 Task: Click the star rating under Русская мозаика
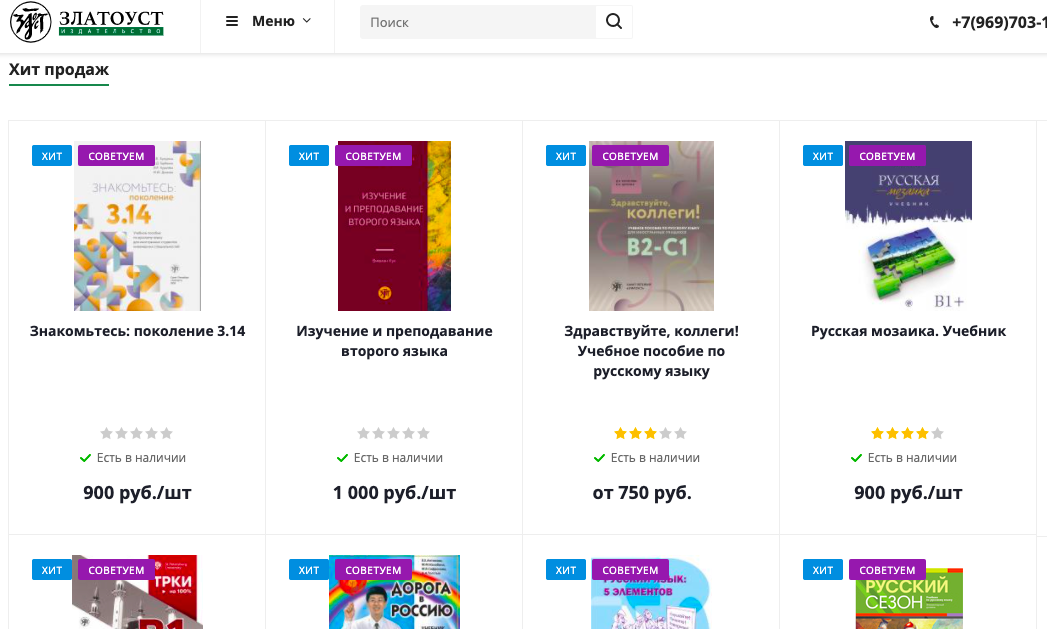coord(908,433)
